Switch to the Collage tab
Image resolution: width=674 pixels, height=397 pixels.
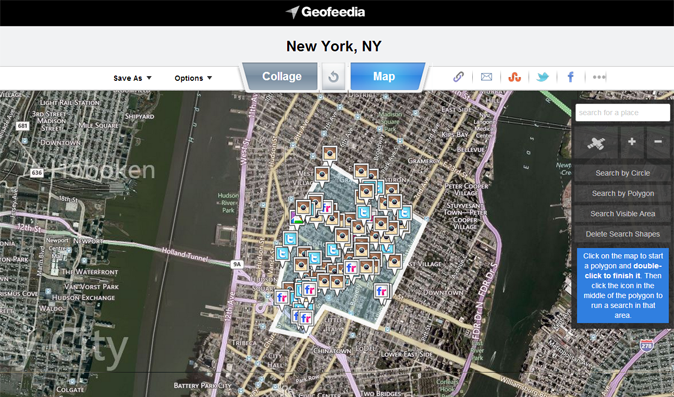[x=281, y=76]
